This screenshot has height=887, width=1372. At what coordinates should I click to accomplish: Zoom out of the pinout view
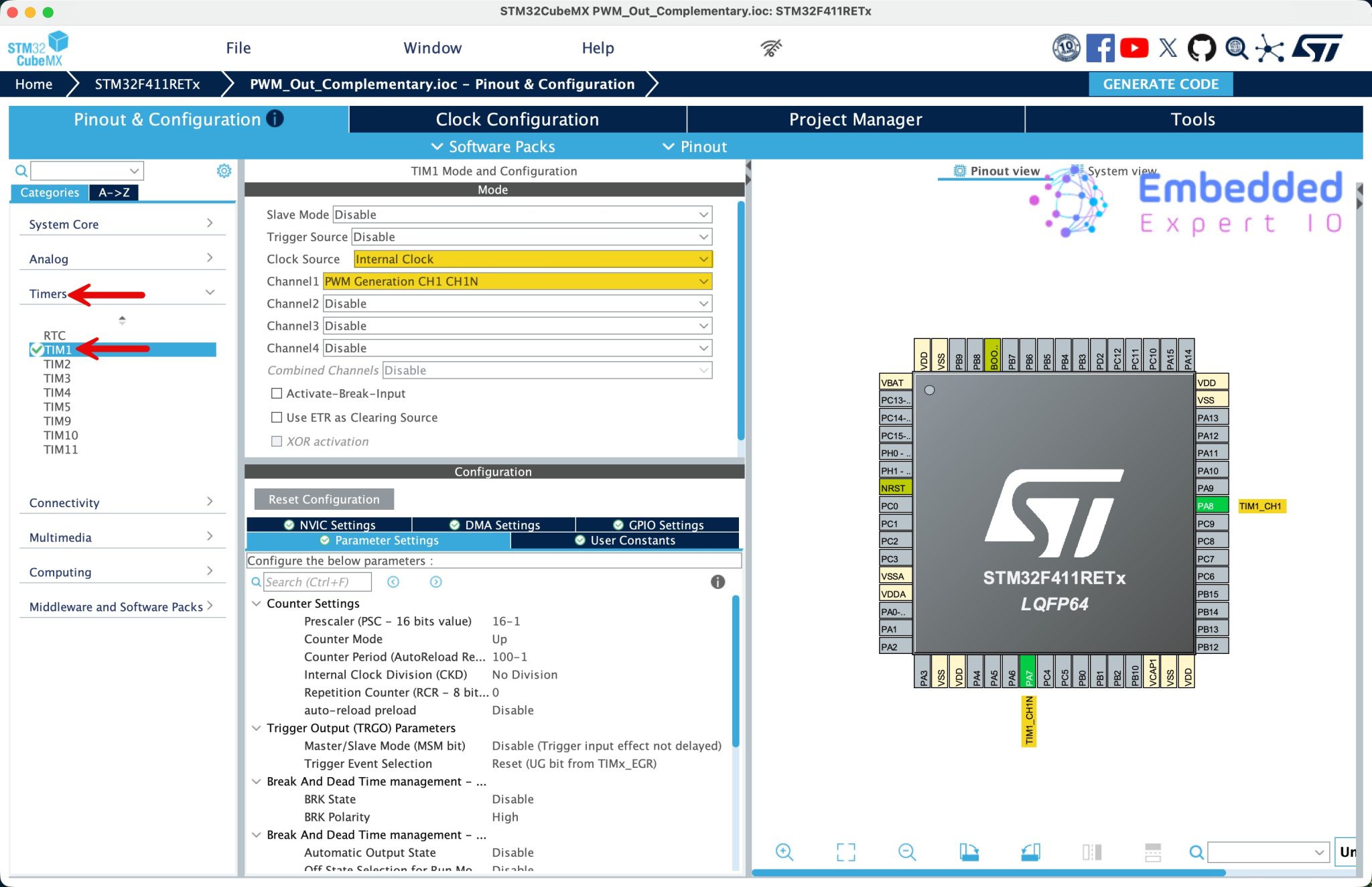pyautogui.click(x=906, y=852)
